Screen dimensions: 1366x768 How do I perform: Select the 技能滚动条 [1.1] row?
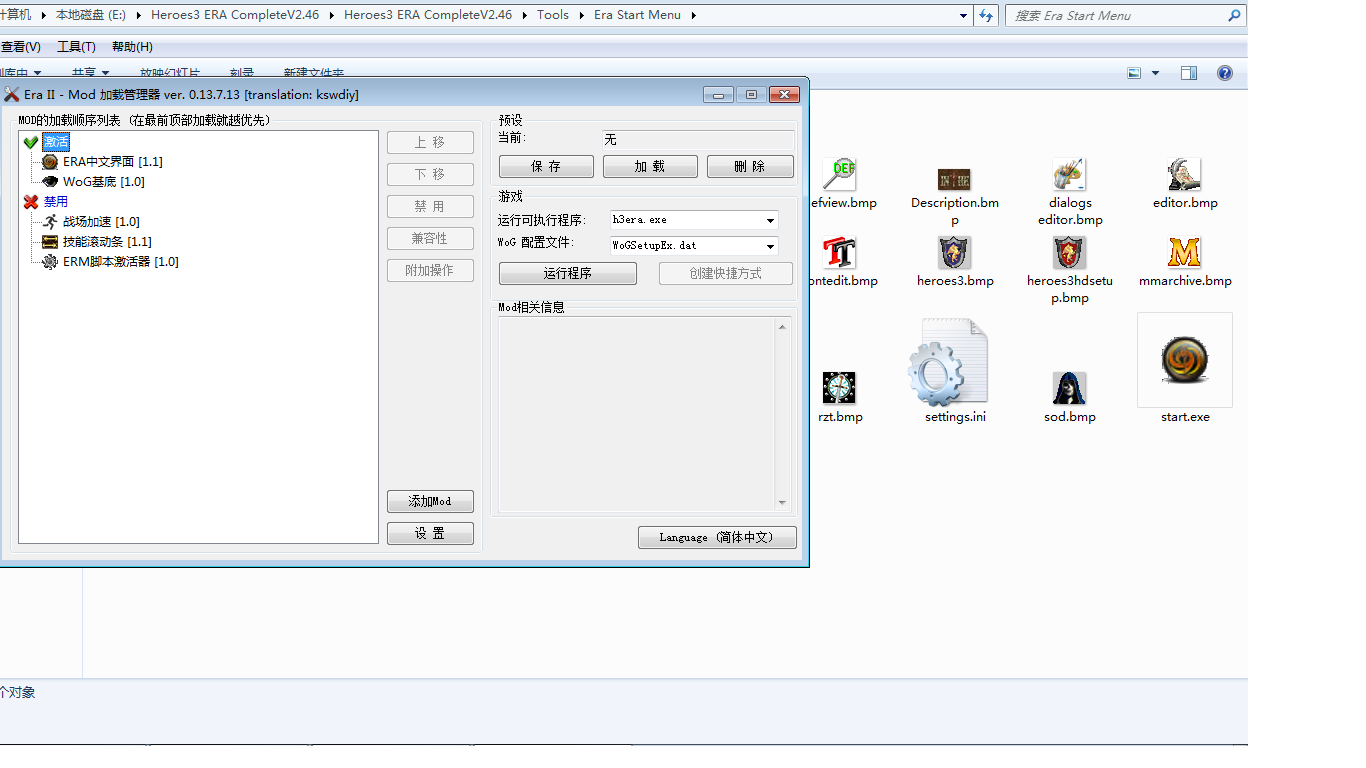[x=107, y=242]
